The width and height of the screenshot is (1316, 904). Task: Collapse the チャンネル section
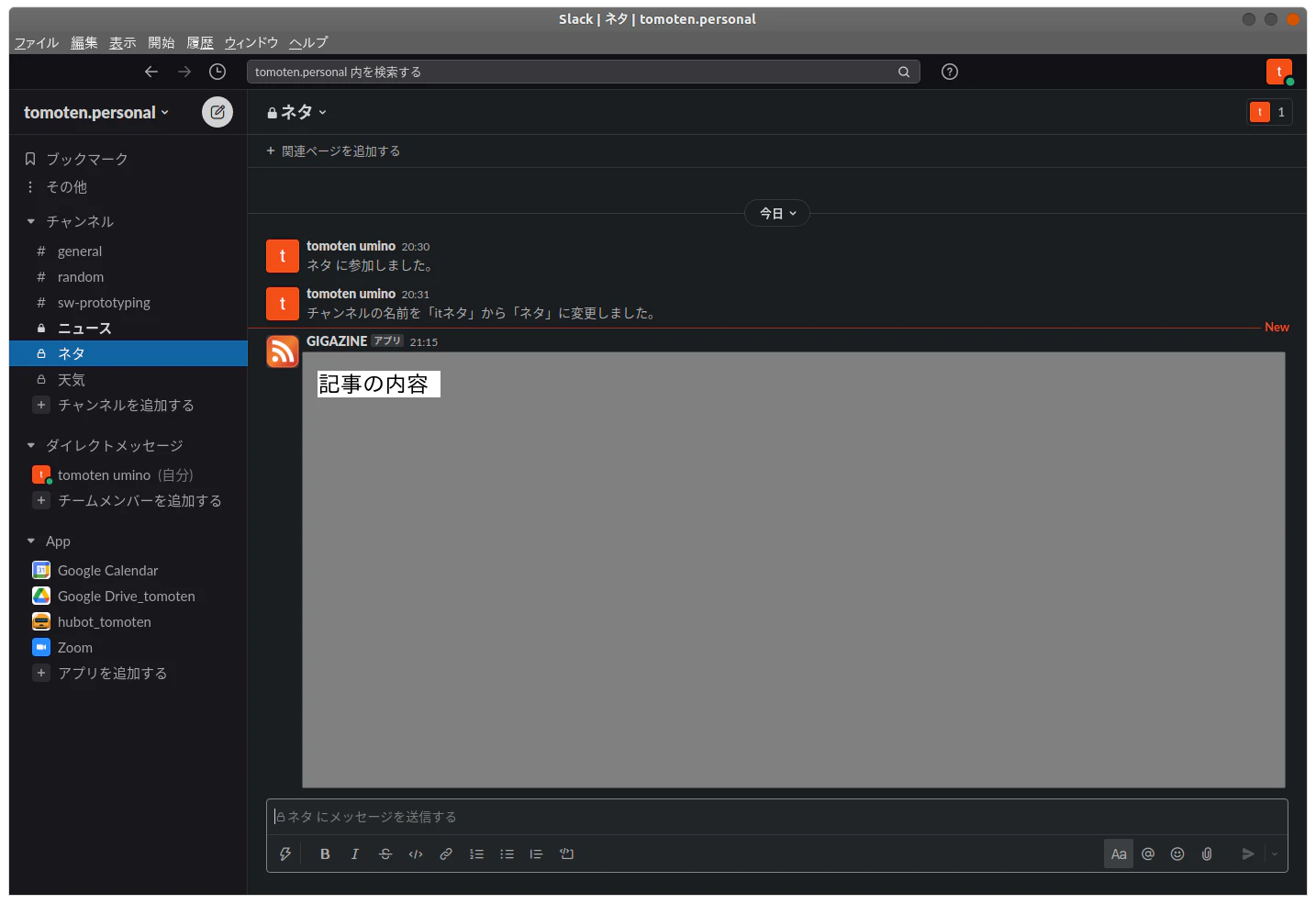31,221
